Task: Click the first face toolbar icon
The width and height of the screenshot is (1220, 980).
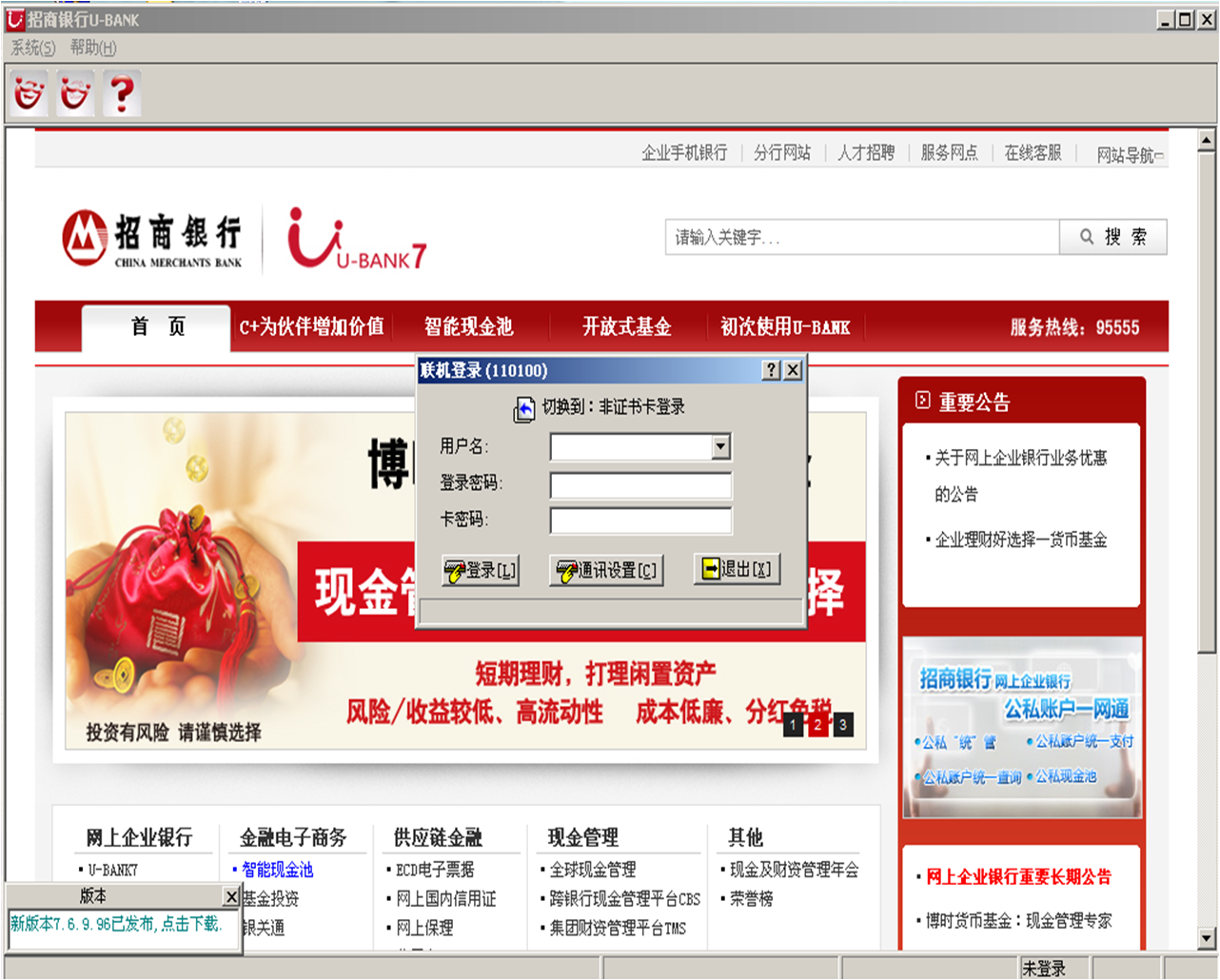Action: click(29, 93)
